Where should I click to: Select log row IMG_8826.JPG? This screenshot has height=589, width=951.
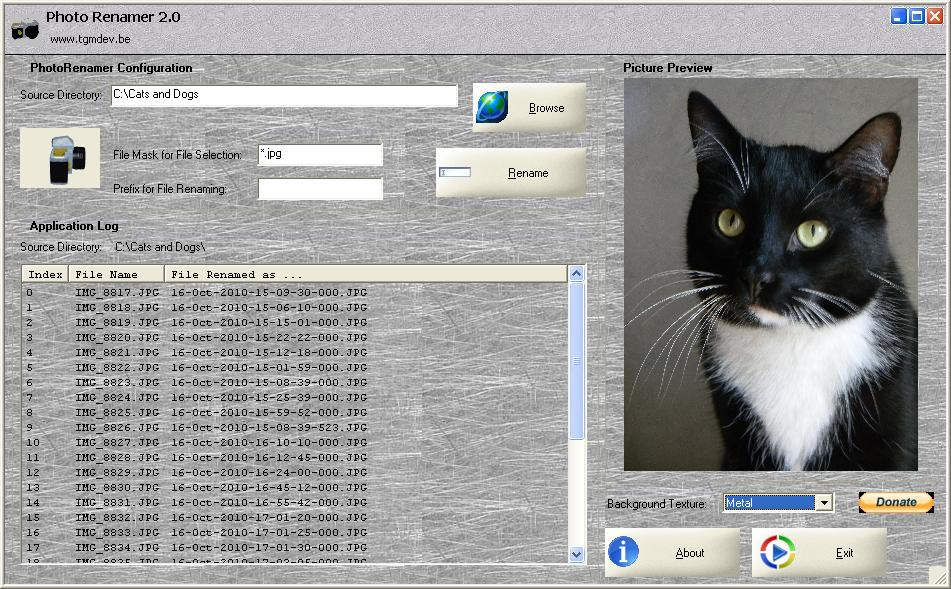tap(295, 428)
